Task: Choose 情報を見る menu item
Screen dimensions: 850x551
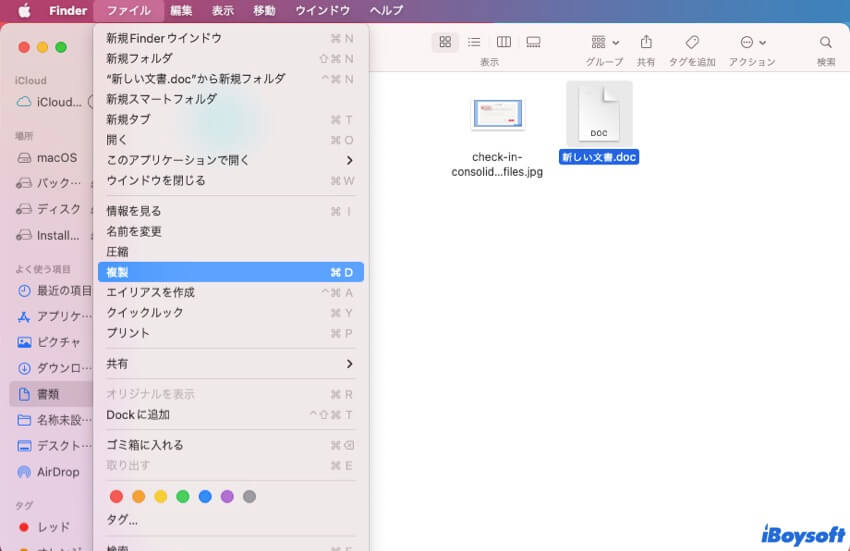Action: pyautogui.click(x=230, y=211)
